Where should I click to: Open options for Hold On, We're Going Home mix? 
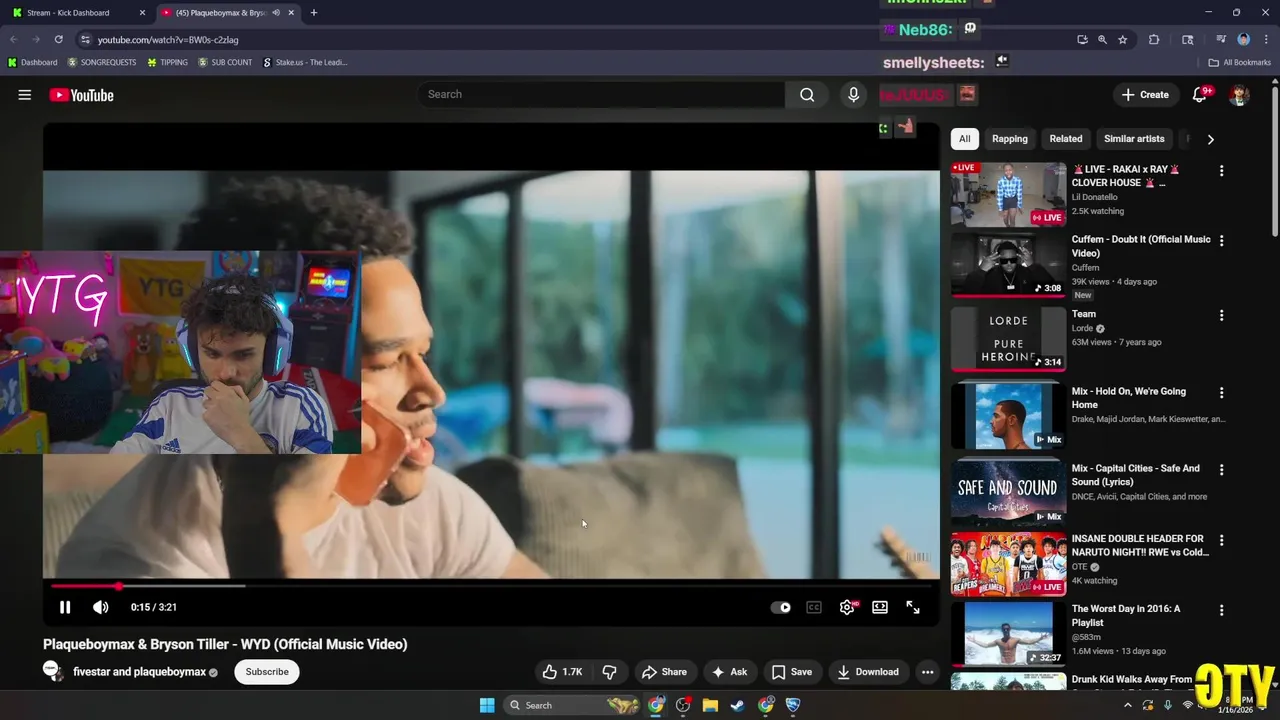click(1221, 392)
